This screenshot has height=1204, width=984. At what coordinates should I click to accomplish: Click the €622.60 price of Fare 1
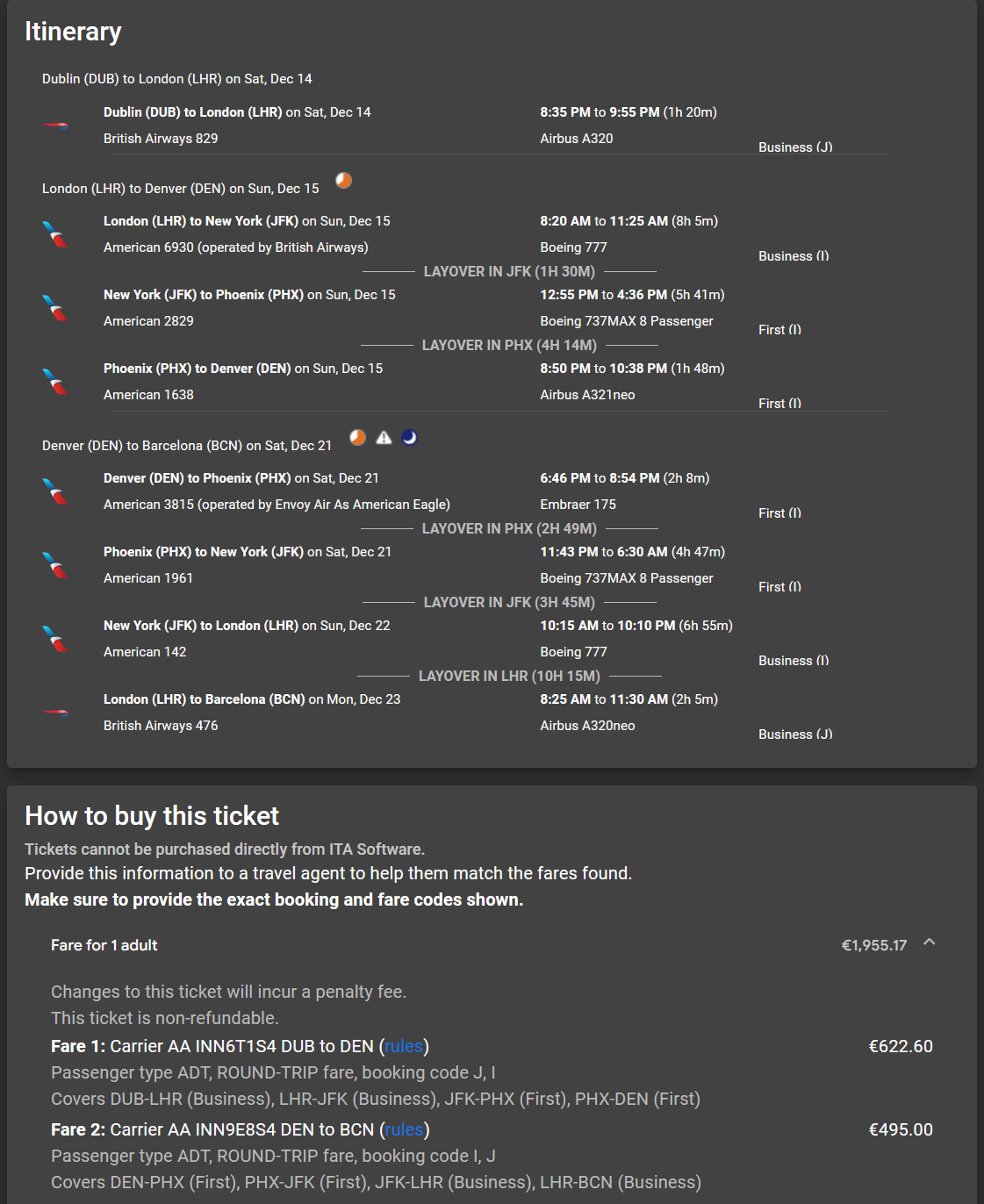tap(901, 1046)
